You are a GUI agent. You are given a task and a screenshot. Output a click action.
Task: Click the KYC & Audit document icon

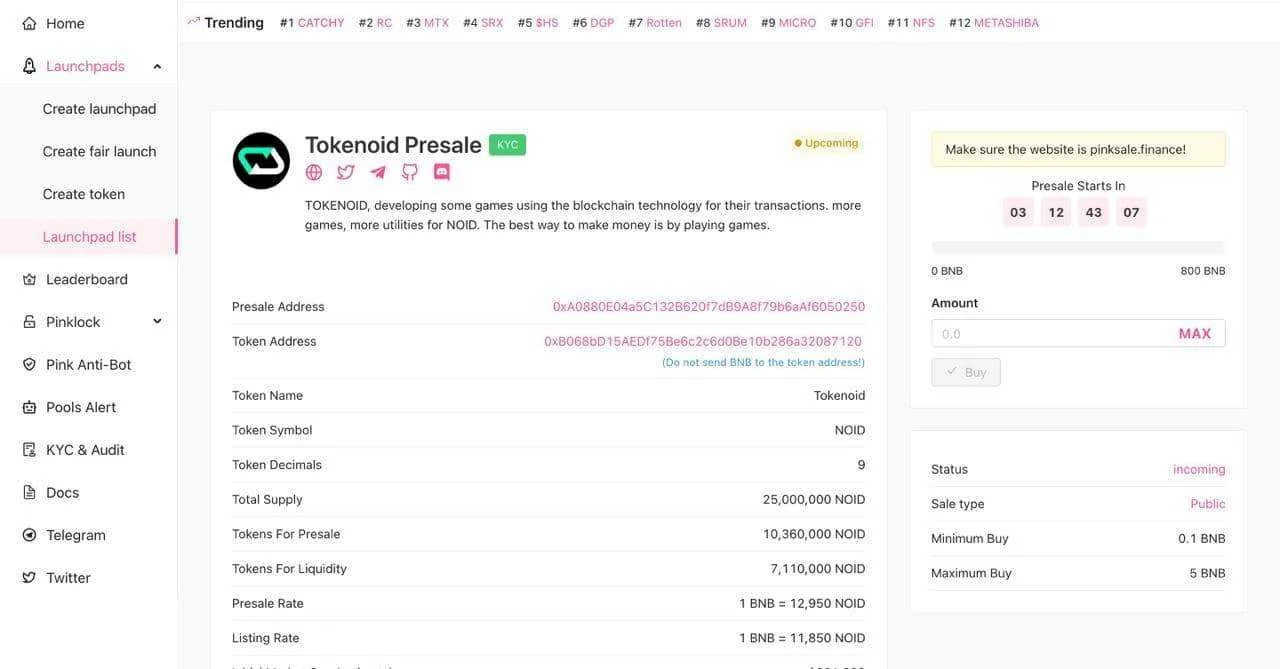point(29,450)
